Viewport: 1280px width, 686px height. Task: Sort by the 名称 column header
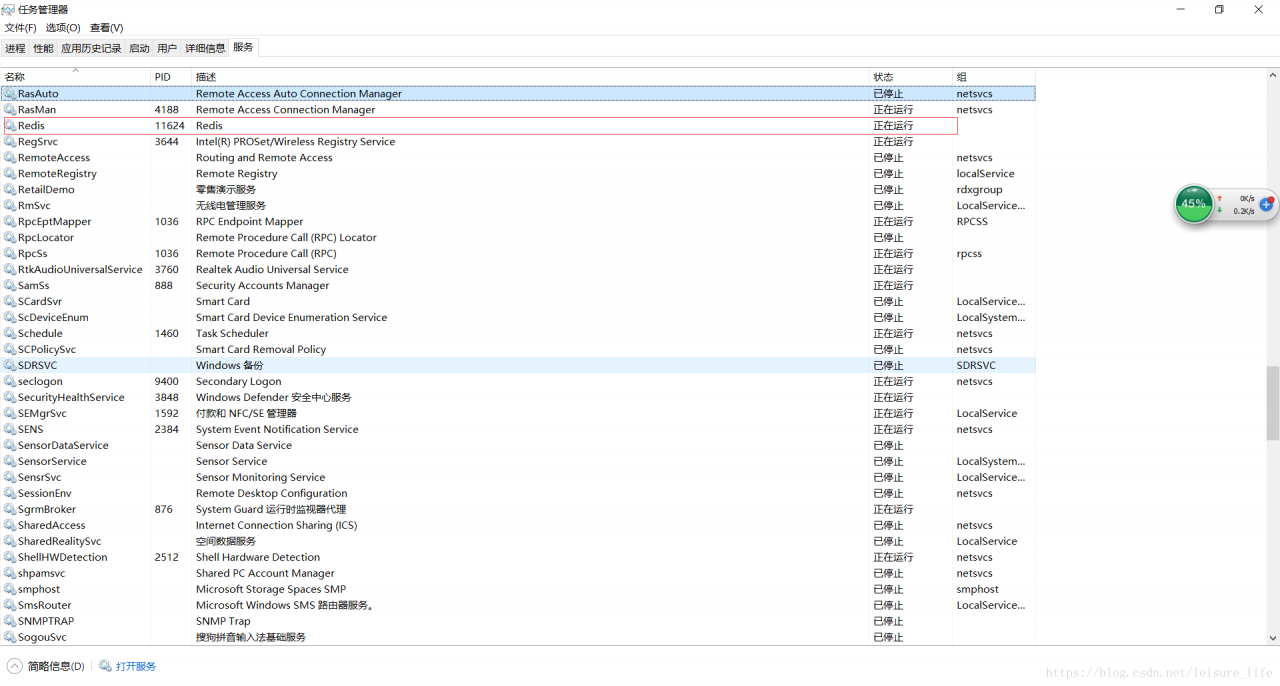pyautogui.click(x=75, y=77)
